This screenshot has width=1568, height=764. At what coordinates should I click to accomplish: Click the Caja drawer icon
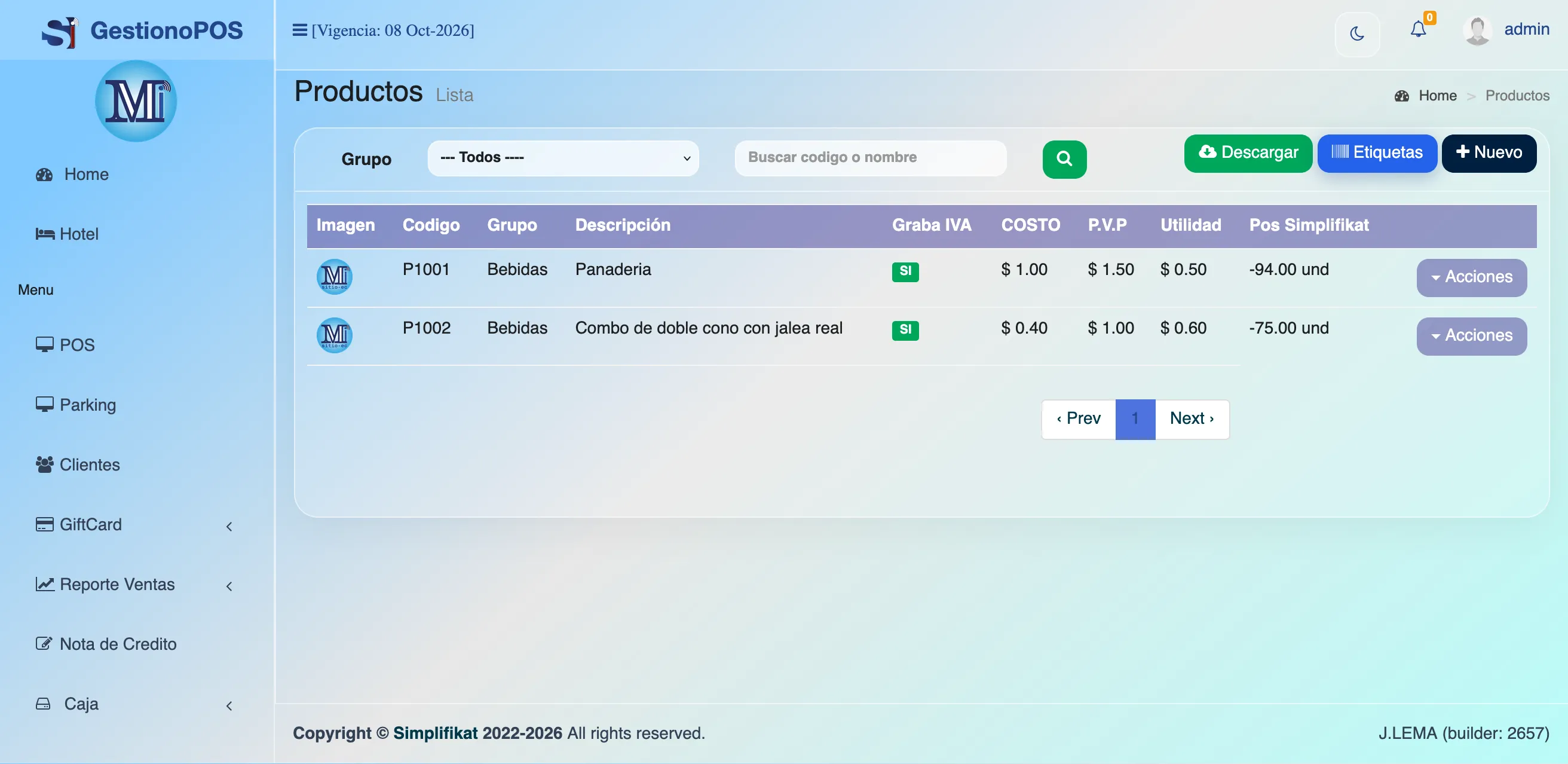[42, 704]
